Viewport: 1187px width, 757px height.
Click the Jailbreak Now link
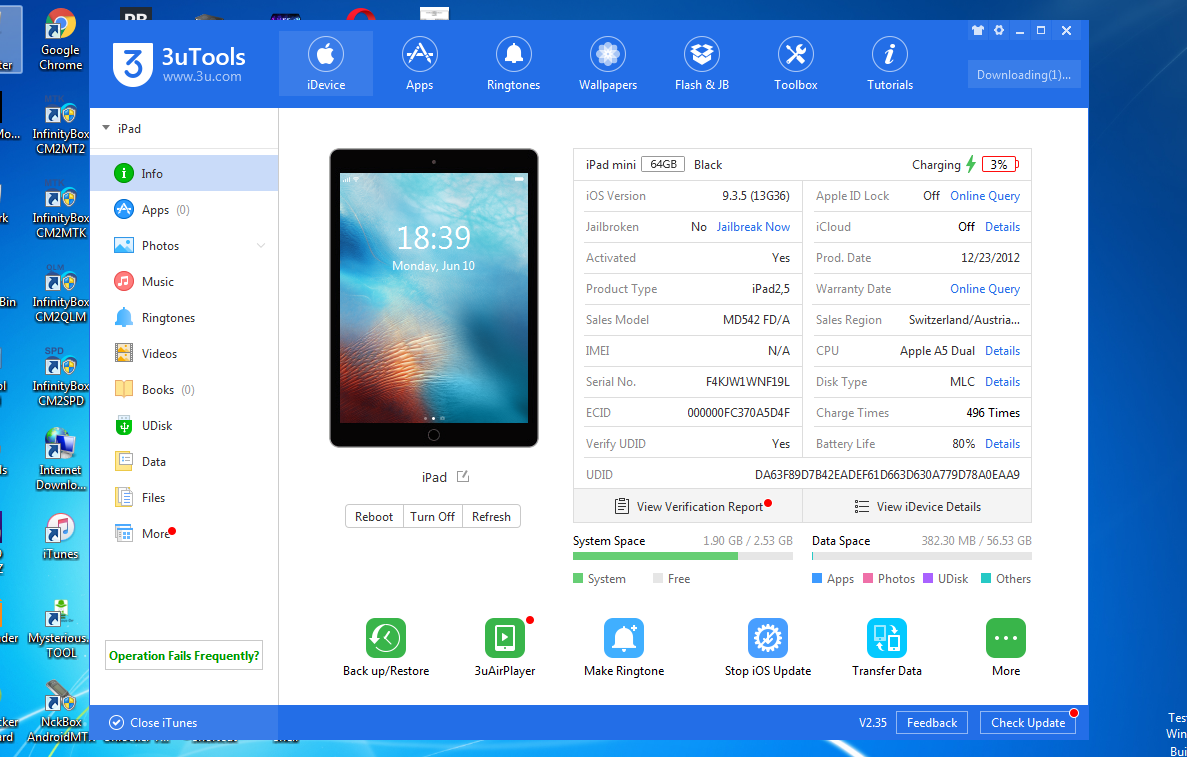click(753, 226)
